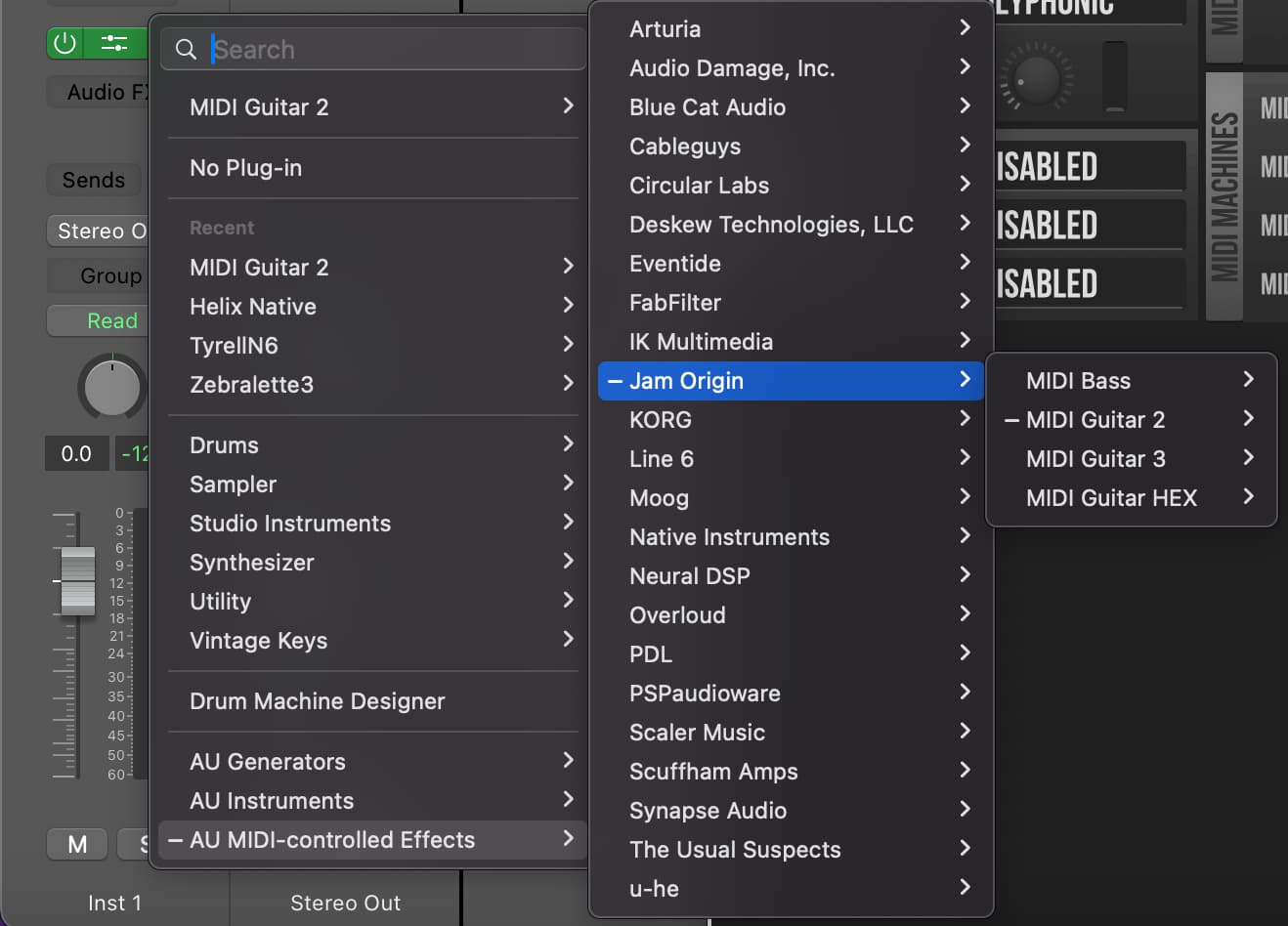Click the magnifier icon in search field
Viewport: 1288px width, 926px height.
(186, 49)
